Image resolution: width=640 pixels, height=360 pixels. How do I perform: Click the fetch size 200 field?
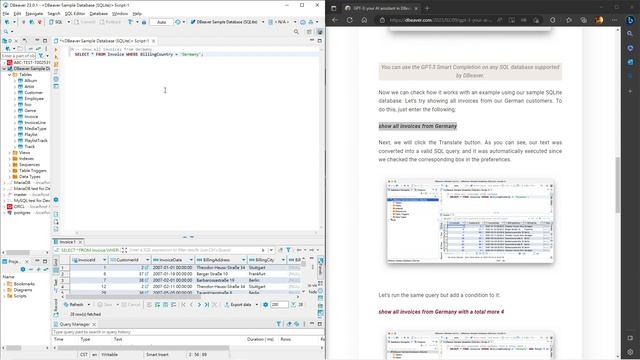tap(279, 304)
